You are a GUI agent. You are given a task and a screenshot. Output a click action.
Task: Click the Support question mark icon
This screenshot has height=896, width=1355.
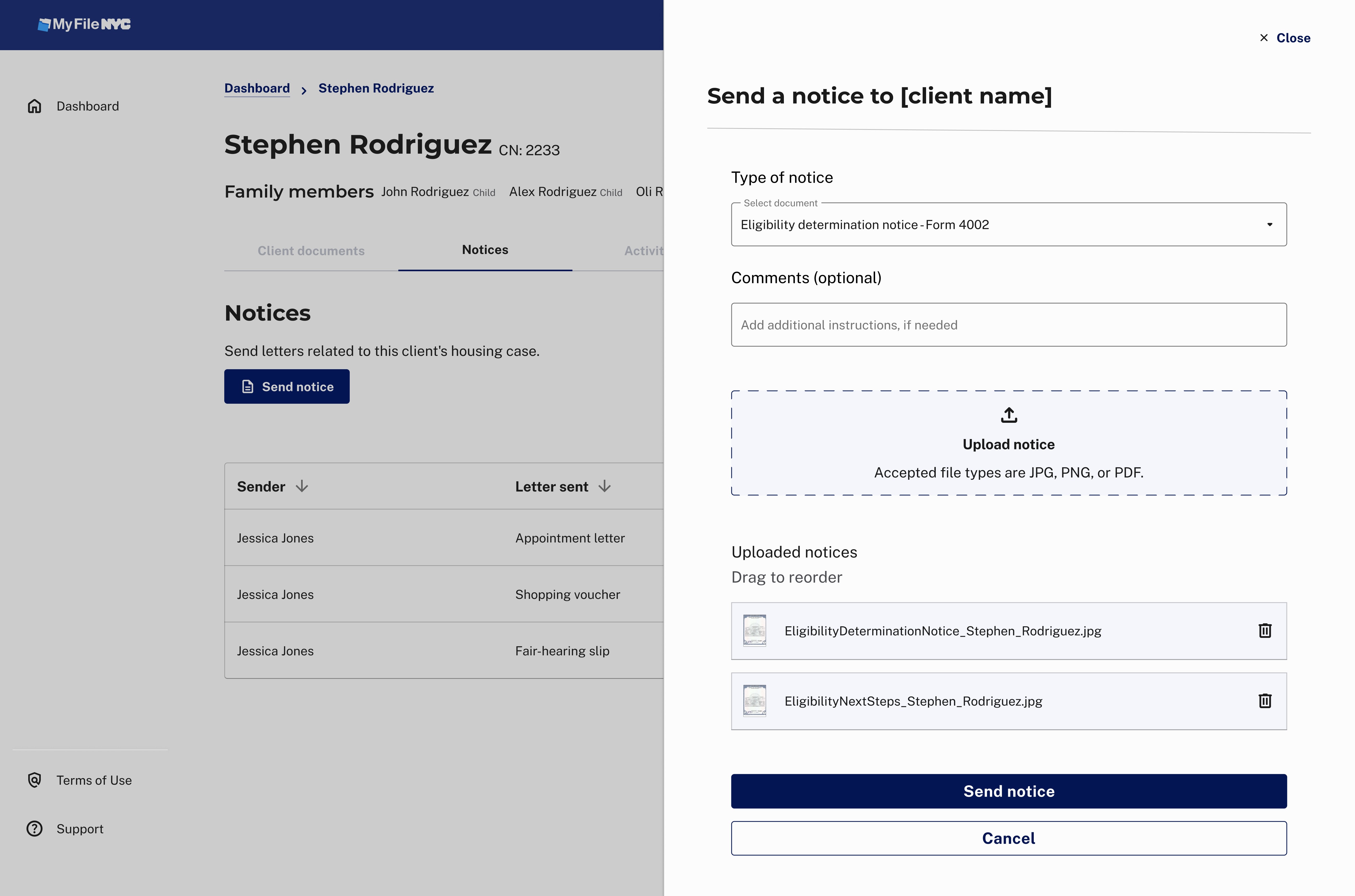(34, 829)
